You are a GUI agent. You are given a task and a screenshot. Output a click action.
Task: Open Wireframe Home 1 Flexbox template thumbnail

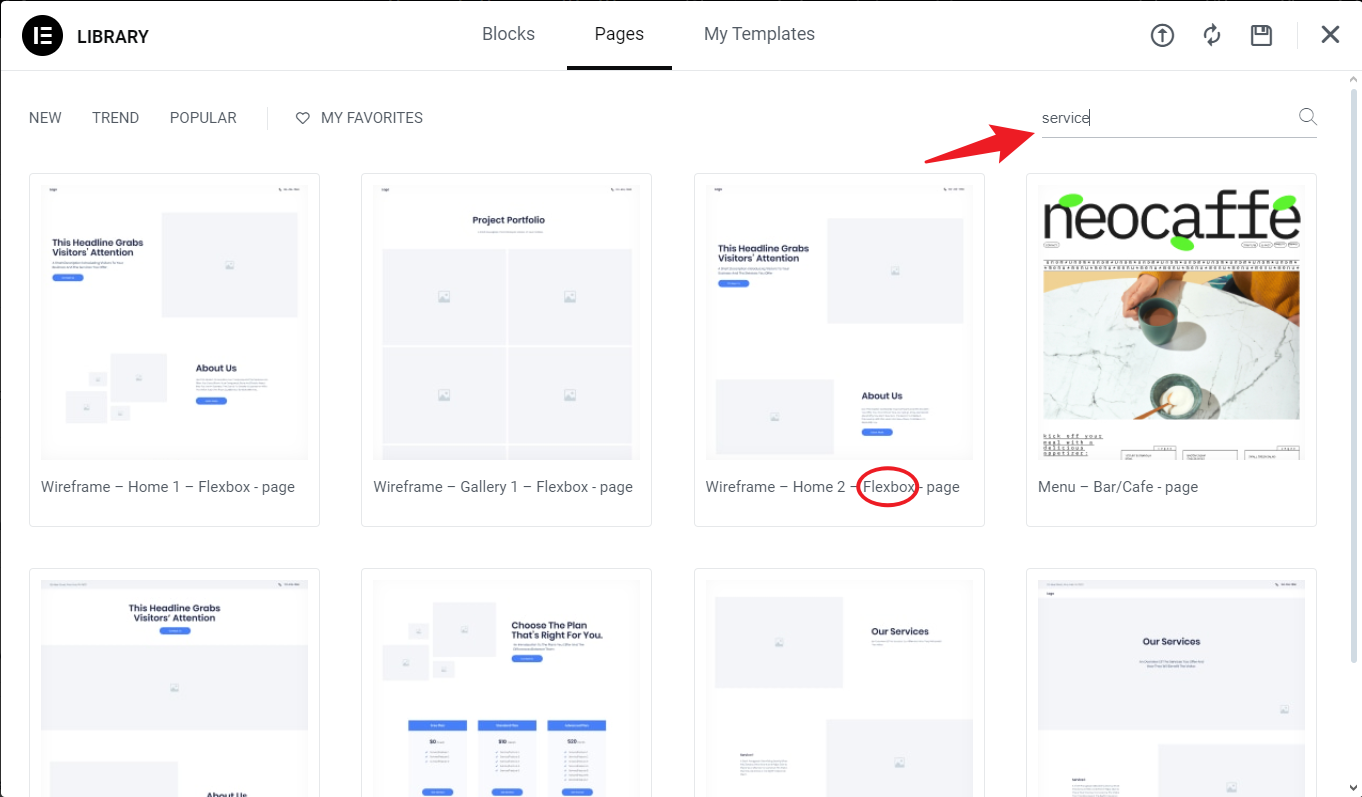coord(174,322)
